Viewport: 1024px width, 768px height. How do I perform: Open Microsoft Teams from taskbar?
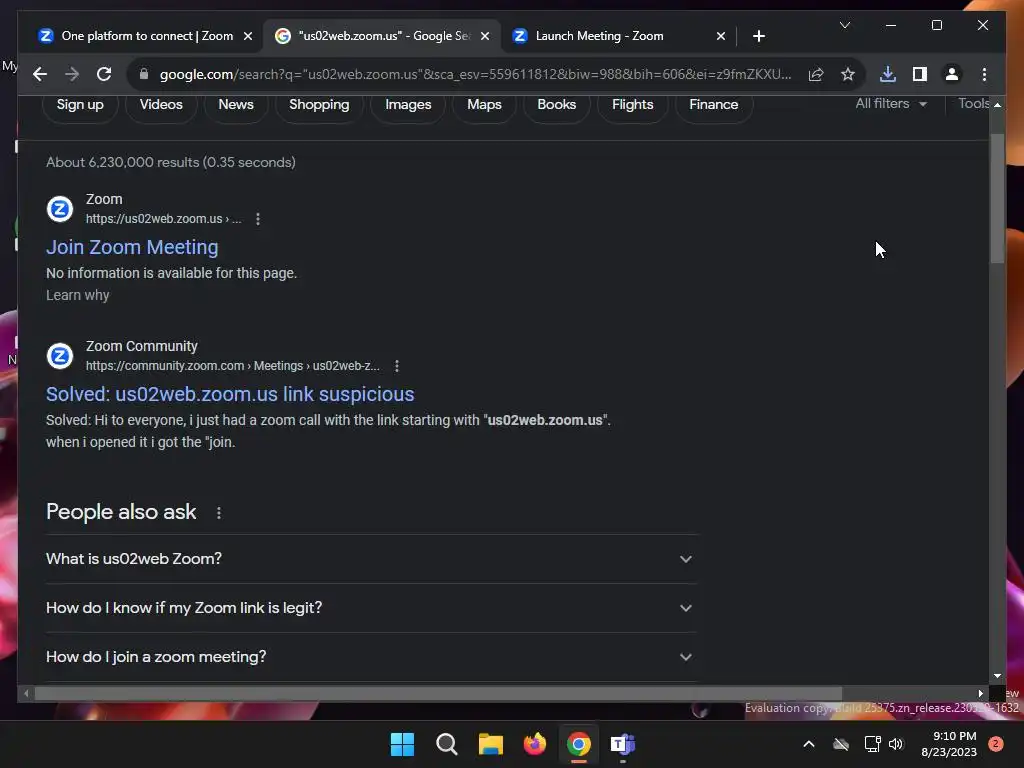coord(623,744)
